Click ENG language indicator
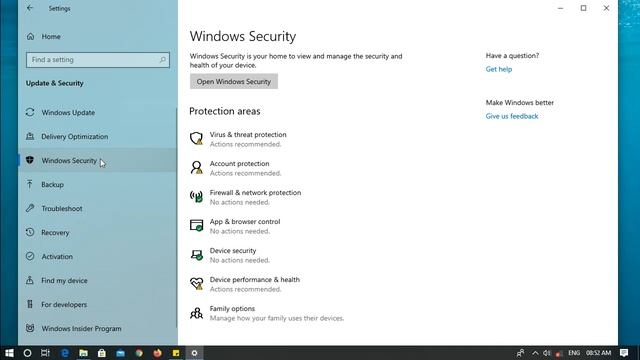The image size is (640, 360). click(x=574, y=353)
